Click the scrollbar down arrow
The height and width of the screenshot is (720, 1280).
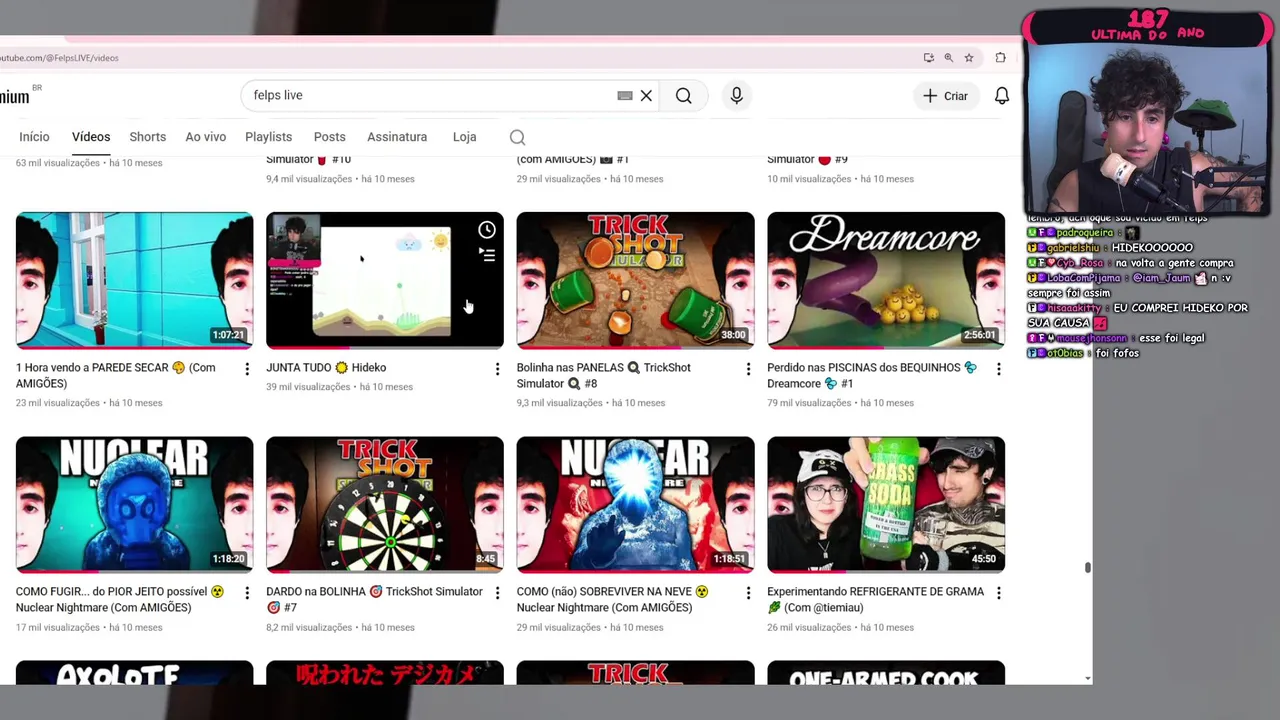[1087, 678]
